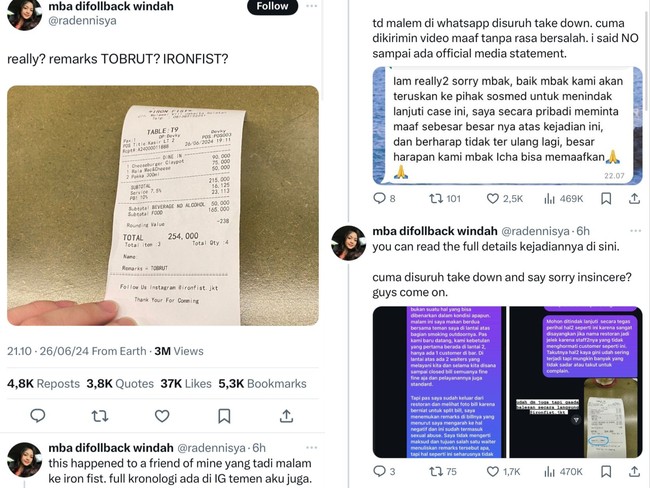Click the Follow button

coord(272,6)
